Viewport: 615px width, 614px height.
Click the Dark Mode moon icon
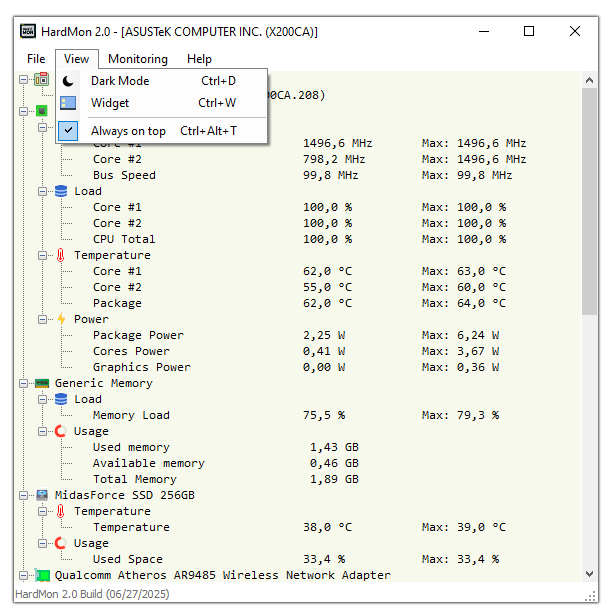click(x=68, y=81)
